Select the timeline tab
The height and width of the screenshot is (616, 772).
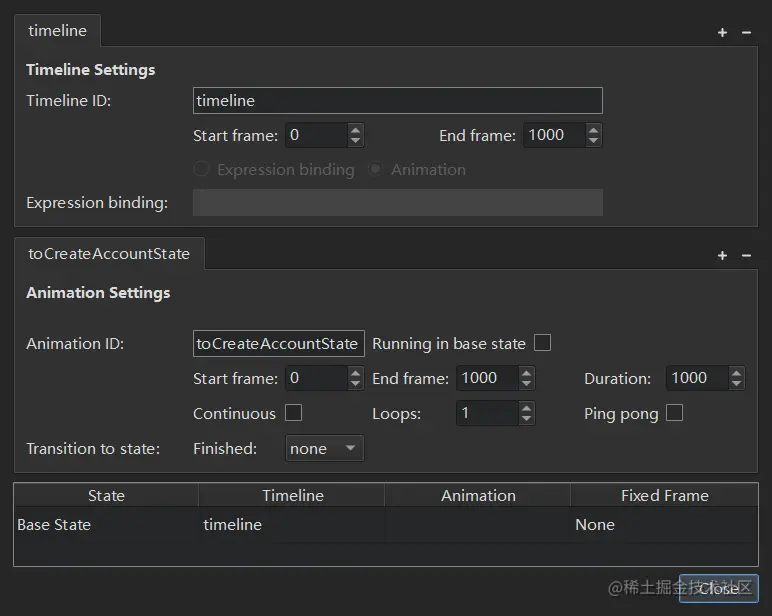point(57,31)
